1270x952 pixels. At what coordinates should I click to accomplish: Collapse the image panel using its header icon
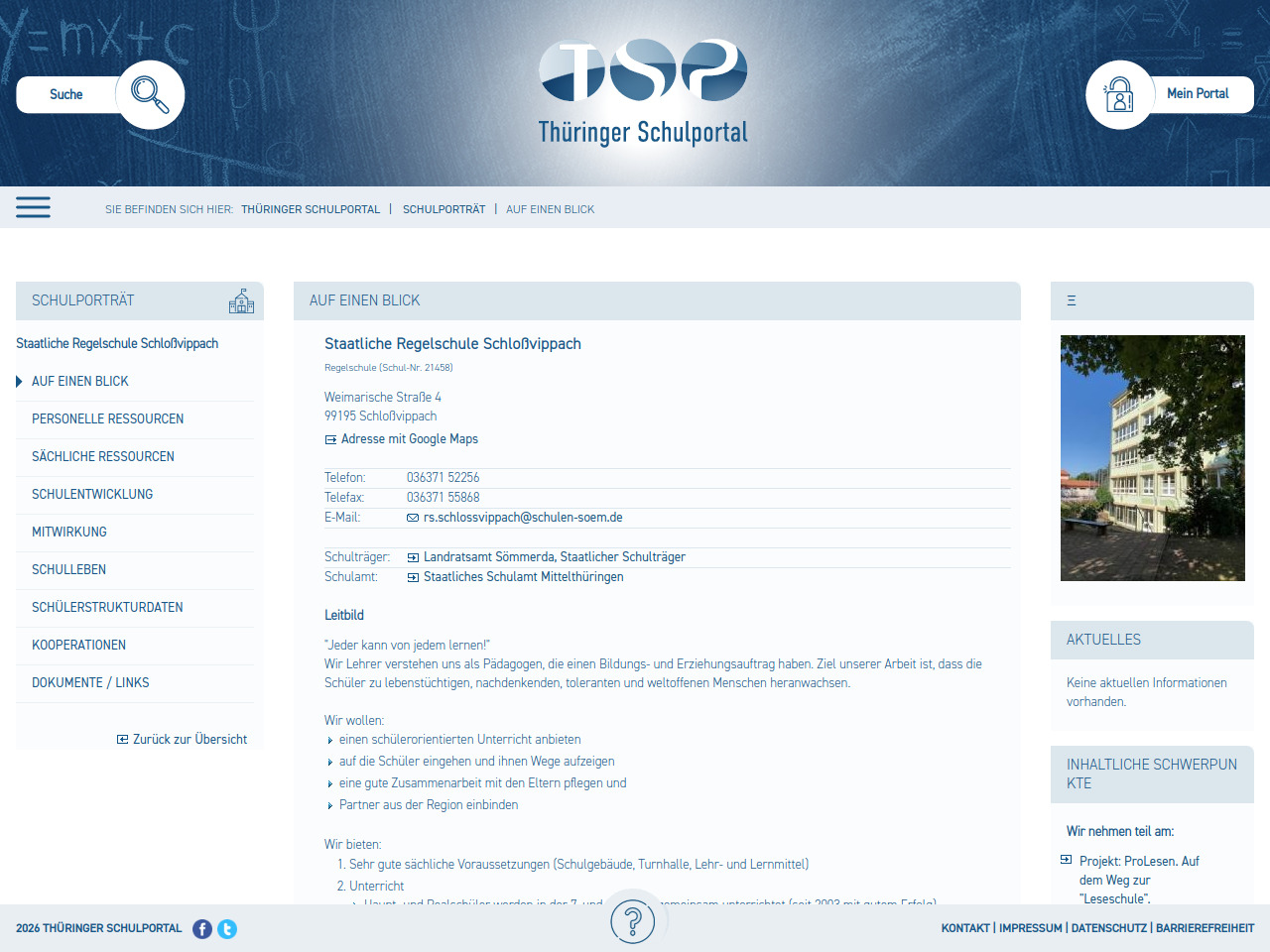[1072, 300]
